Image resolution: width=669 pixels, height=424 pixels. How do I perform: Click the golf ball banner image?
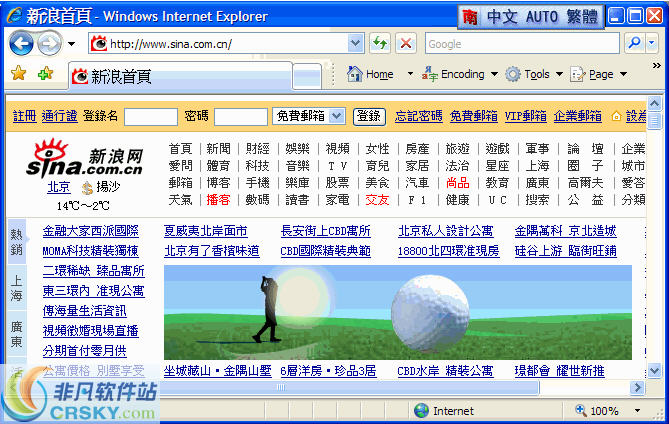pos(398,312)
